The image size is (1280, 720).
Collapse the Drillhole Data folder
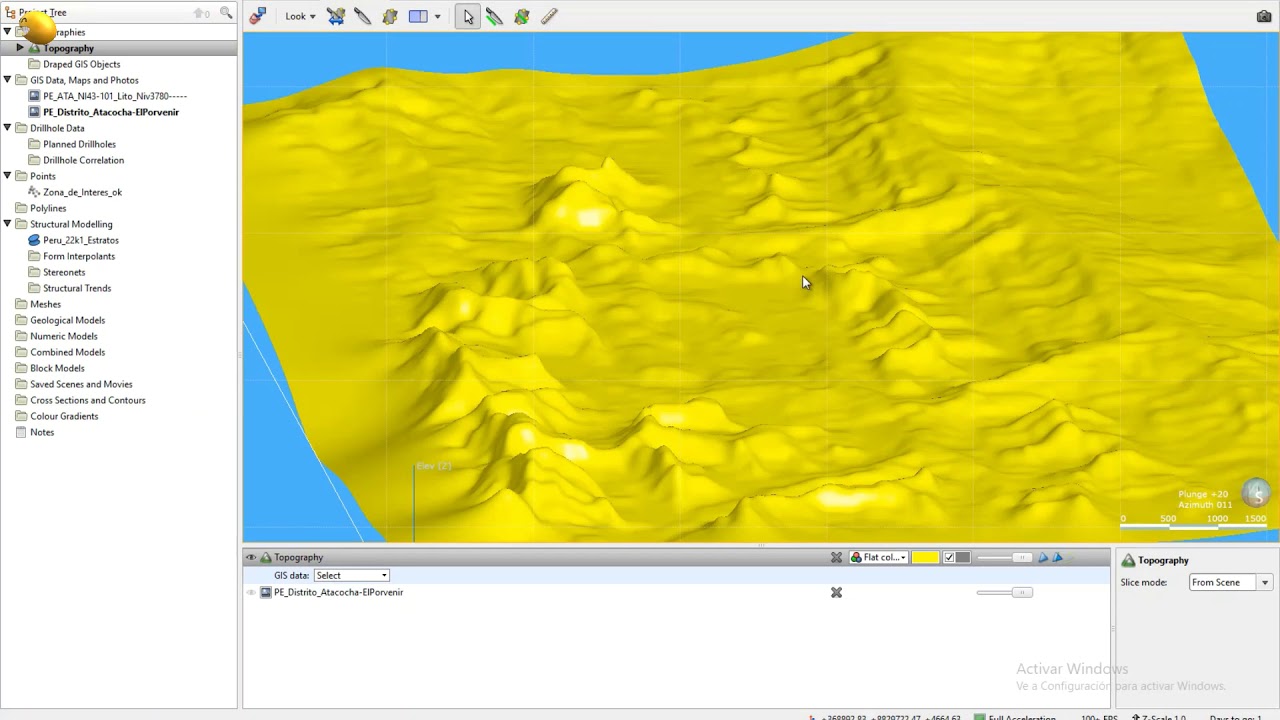click(7, 128)
